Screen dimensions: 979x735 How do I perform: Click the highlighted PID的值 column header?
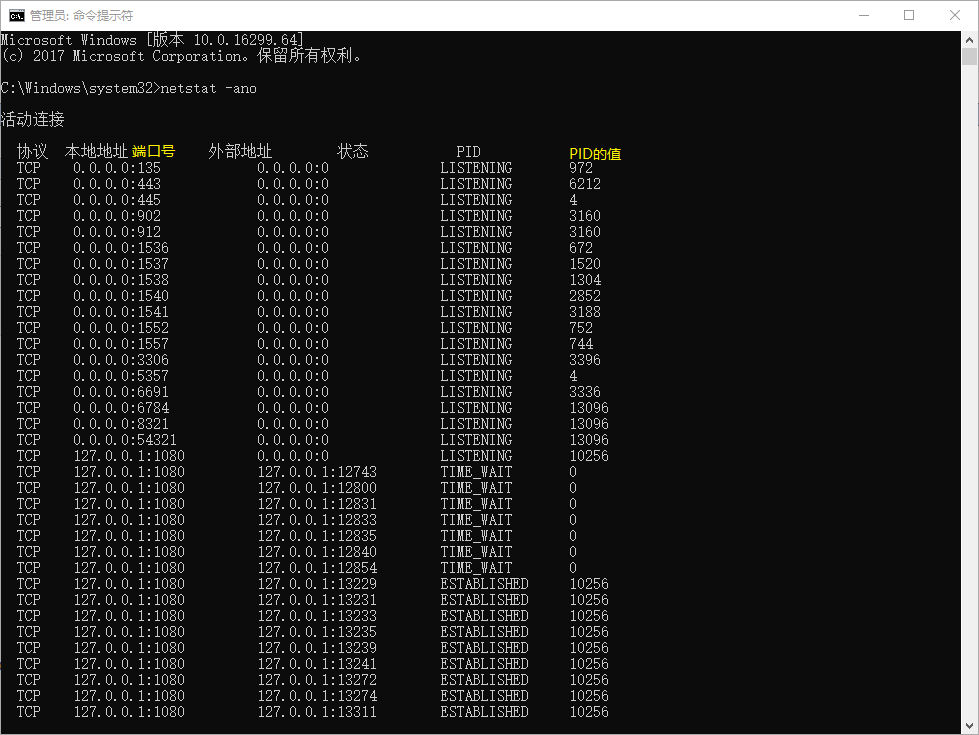pyautogui.click(x=597, y=153)
